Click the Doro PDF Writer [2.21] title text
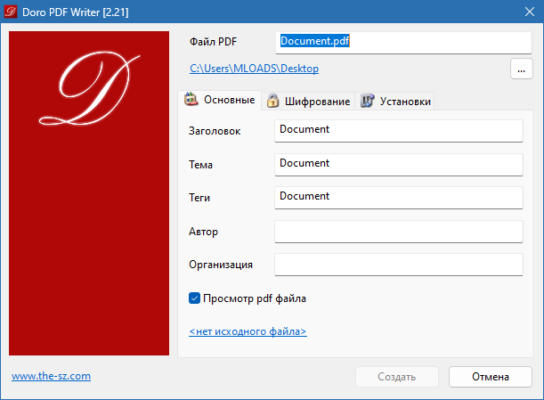Viewport: 544px width, 400px height. point(75,12)
